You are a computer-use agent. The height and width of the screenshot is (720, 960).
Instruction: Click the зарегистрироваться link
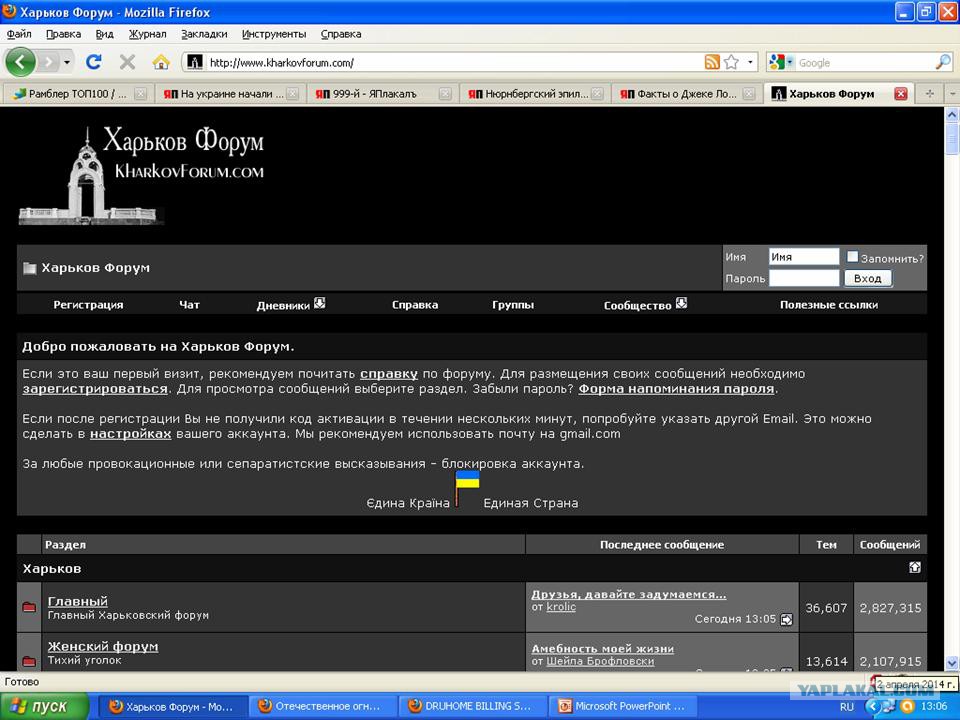tap(95, 389)
